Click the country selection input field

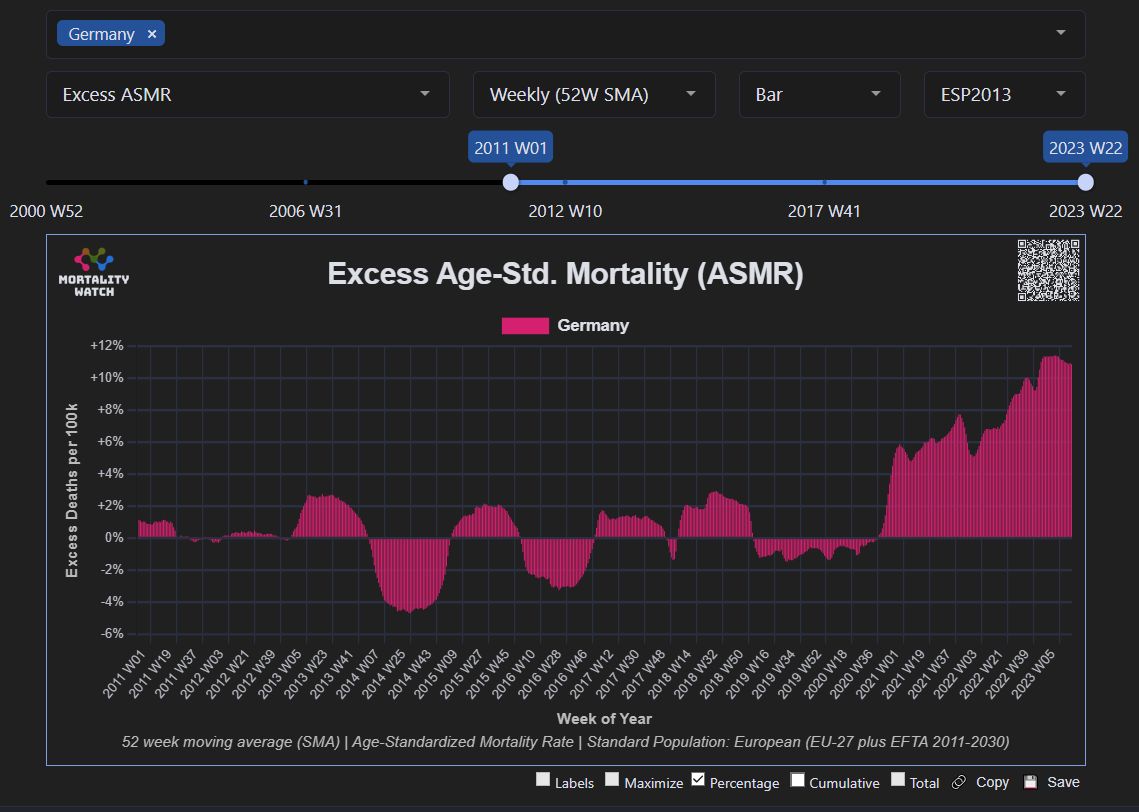[600, 34]
